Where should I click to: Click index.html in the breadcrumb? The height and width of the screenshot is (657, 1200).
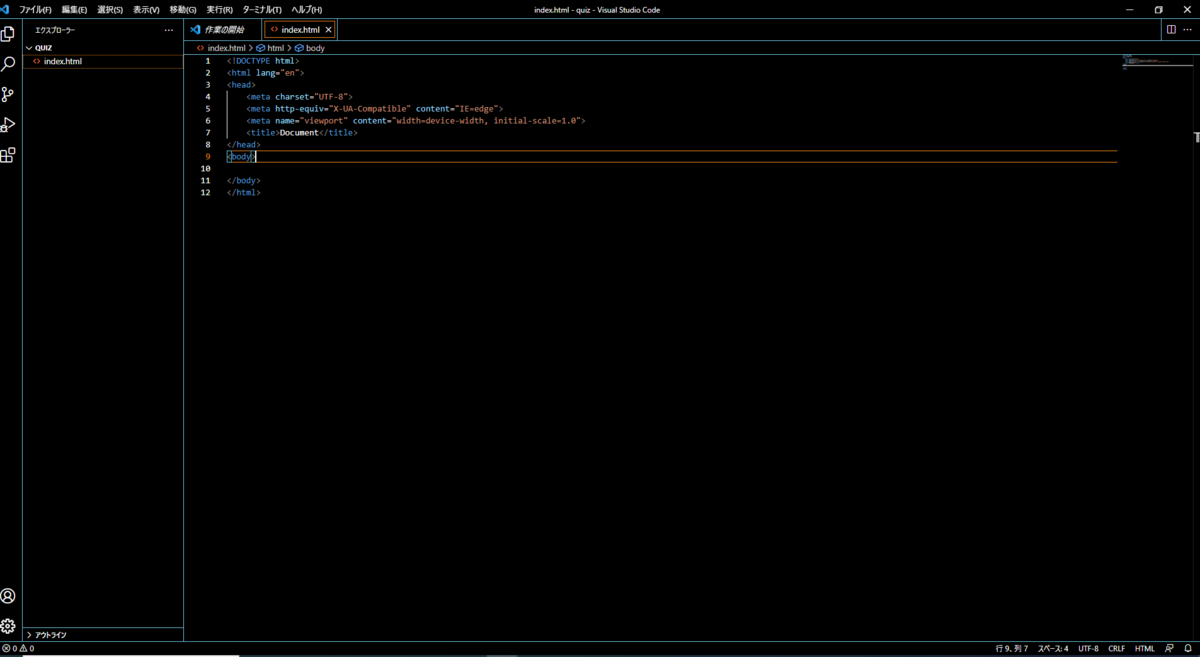226,48
